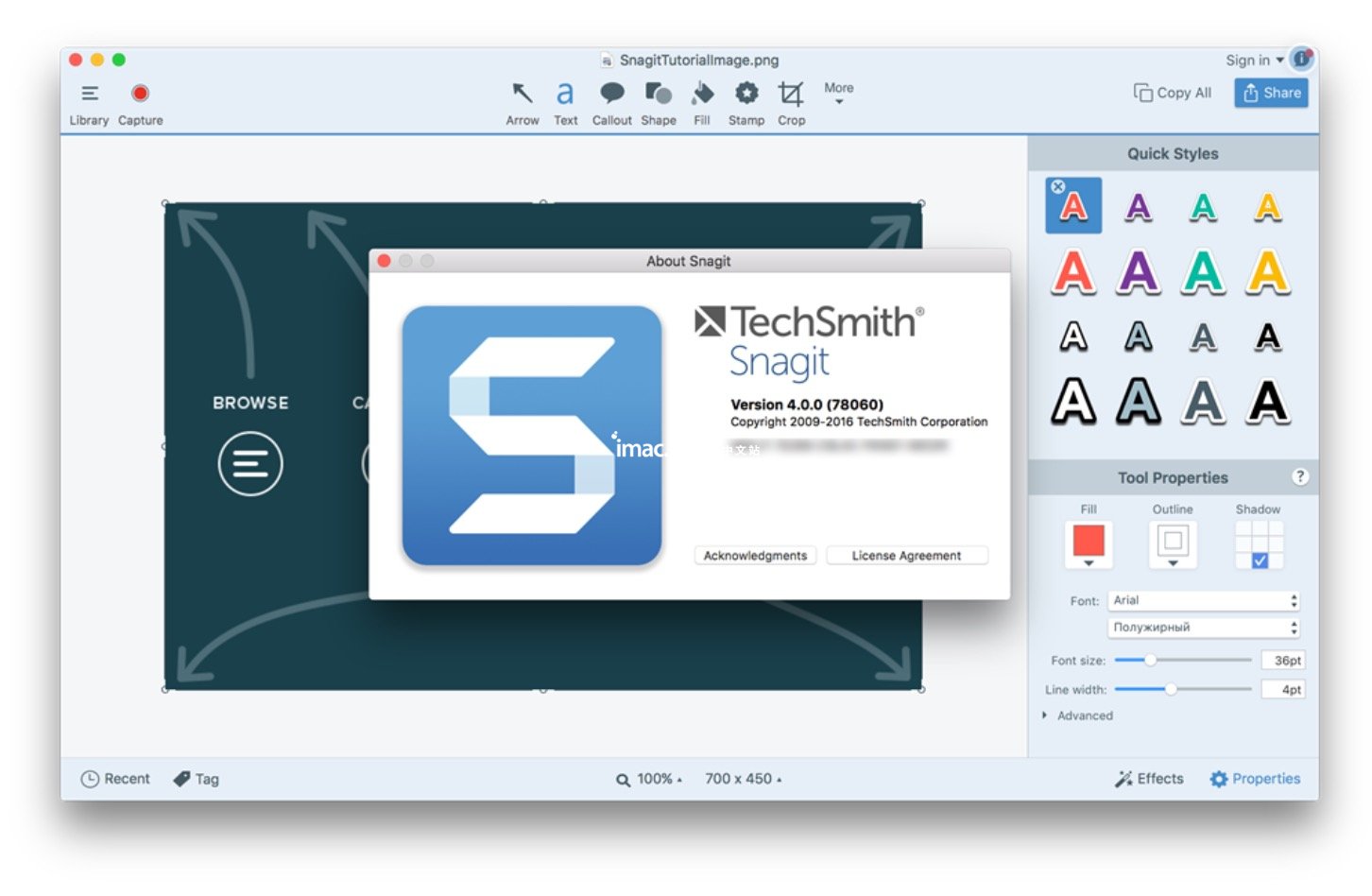Open the 700 x 450 size menu

click(x=743, y=779)
